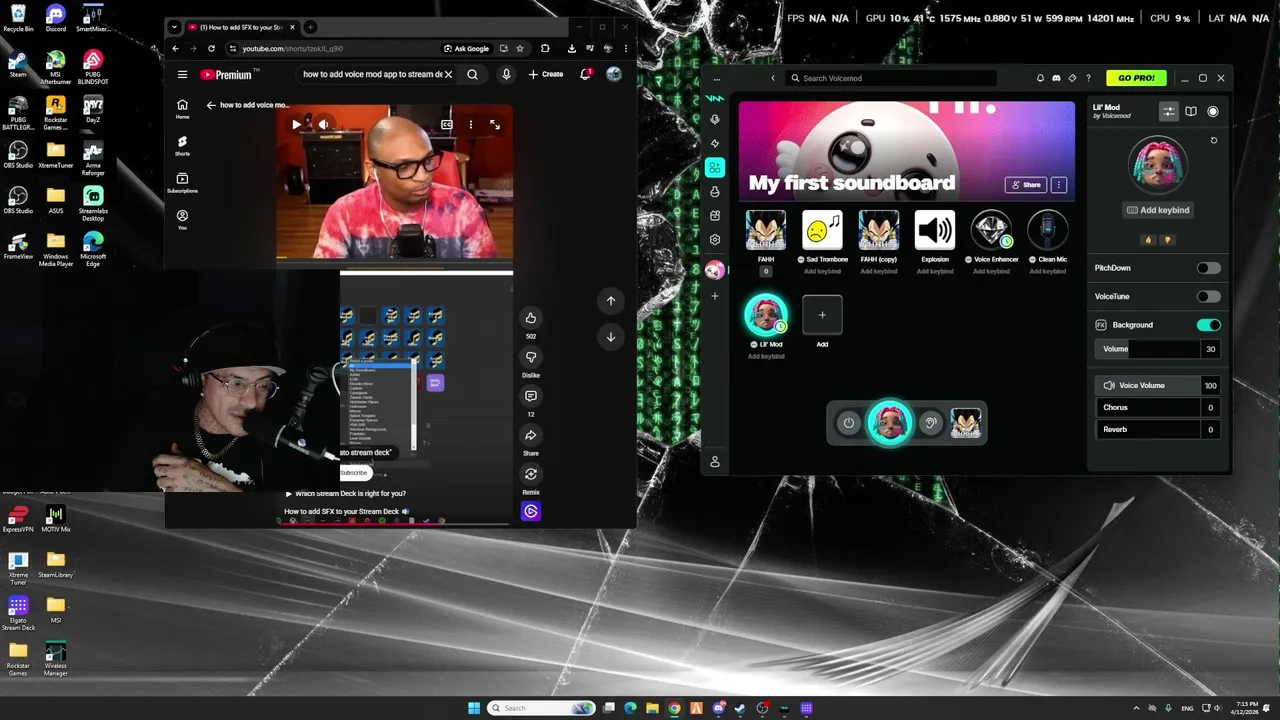Play the Sad Trombone sound
This screenshot has width=1280, height=720.
pos(822,230)
